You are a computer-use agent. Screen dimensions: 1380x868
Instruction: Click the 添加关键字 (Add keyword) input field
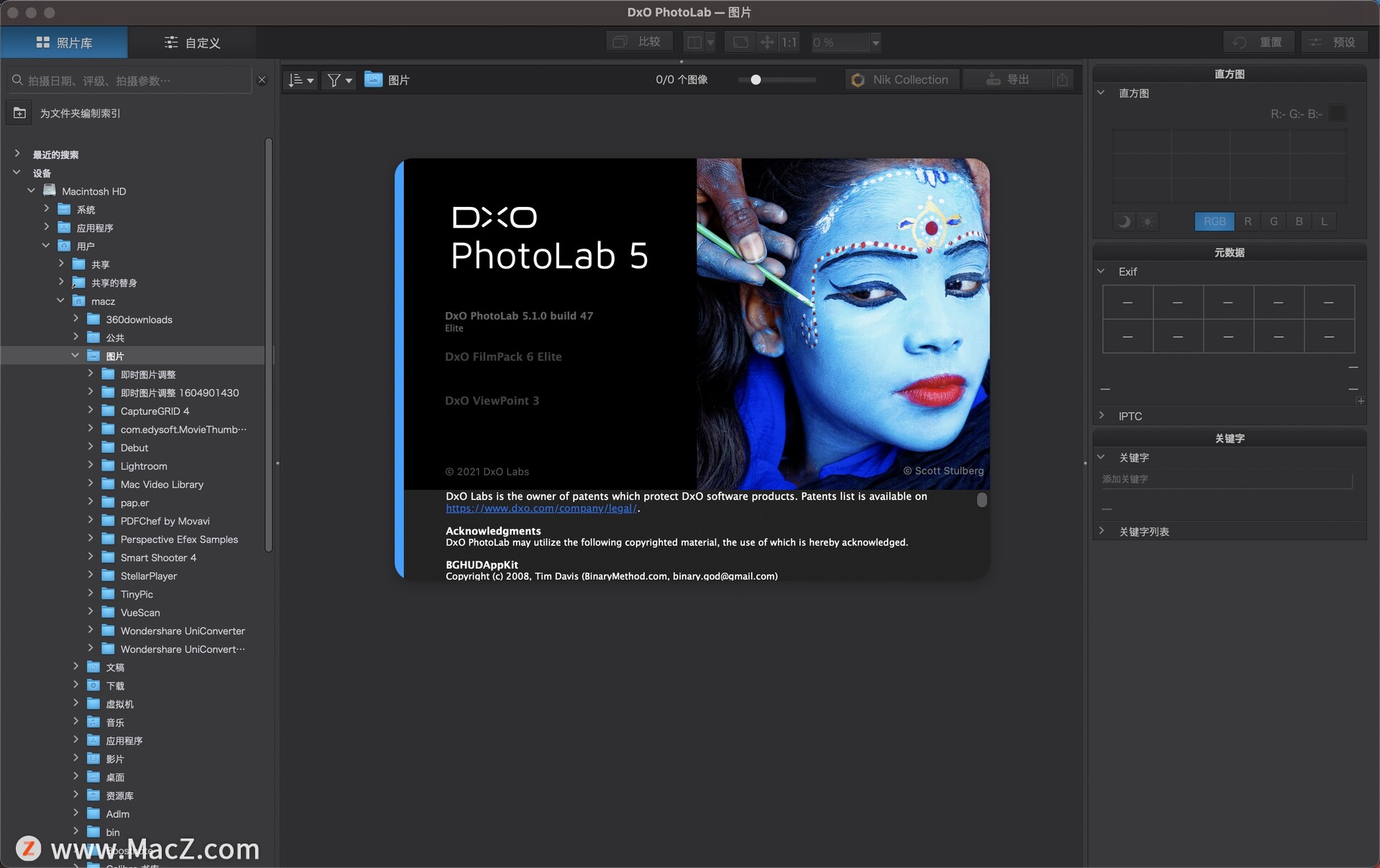point(1225,479)
